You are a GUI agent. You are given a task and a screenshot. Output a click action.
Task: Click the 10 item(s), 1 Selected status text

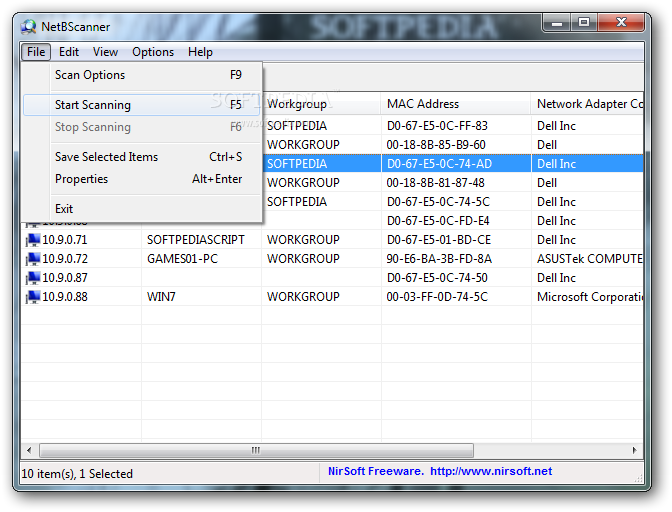(77, 474)
